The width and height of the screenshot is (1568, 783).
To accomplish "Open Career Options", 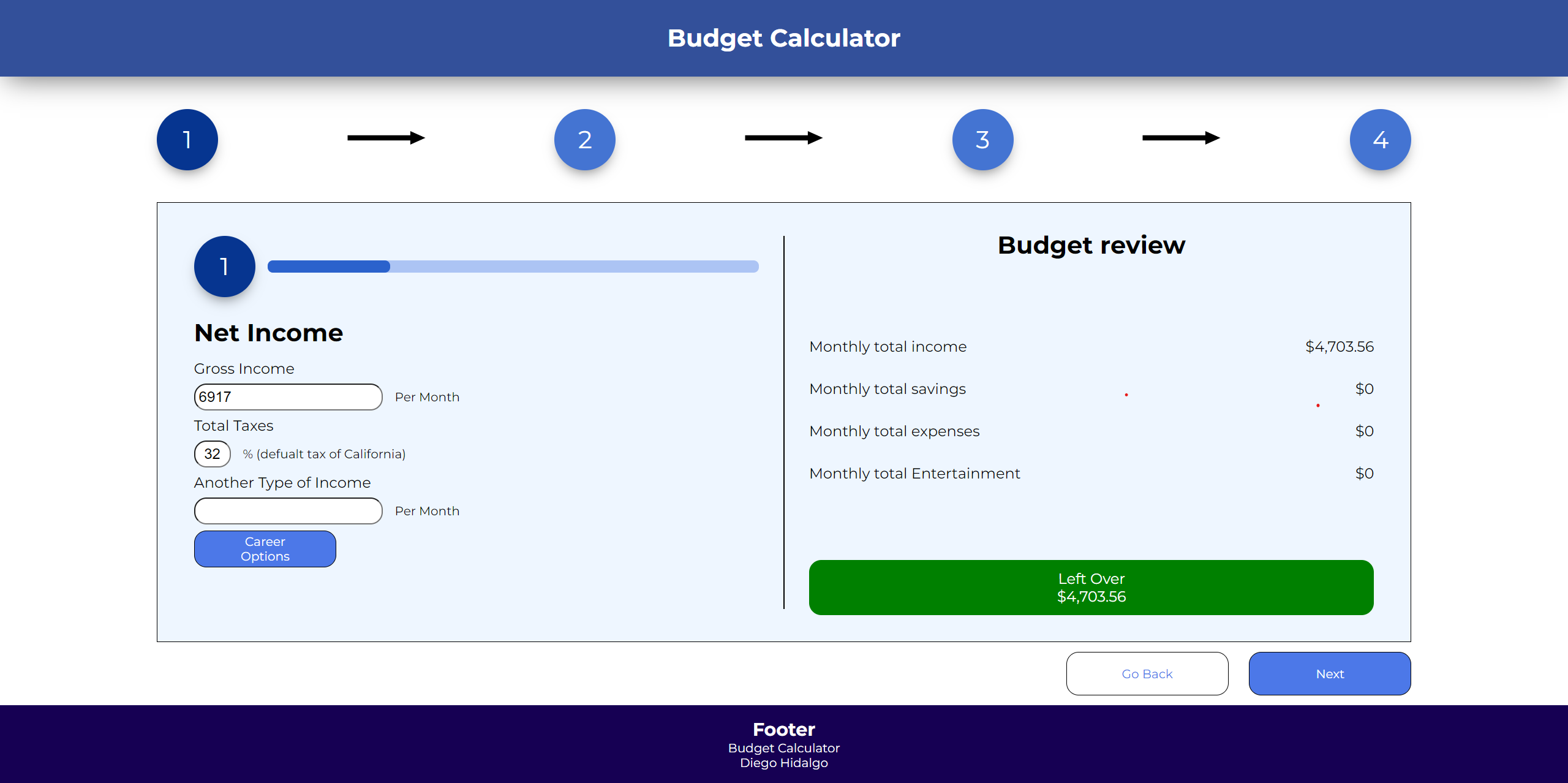I will pyautogui.click(x=265, y=549).
